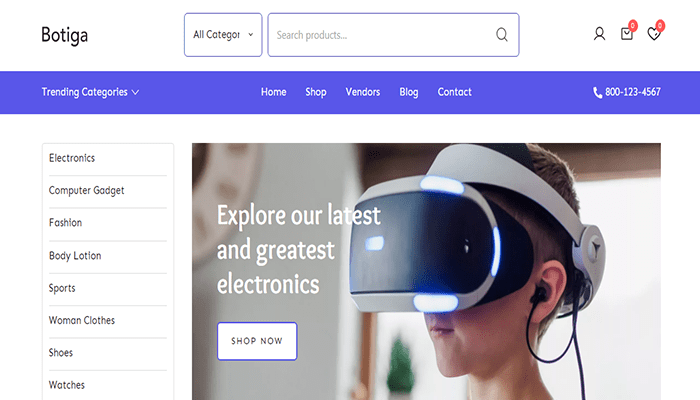Click the Botiga site logo
This screenshot has height=400, width=700.
tap(65, 35)
